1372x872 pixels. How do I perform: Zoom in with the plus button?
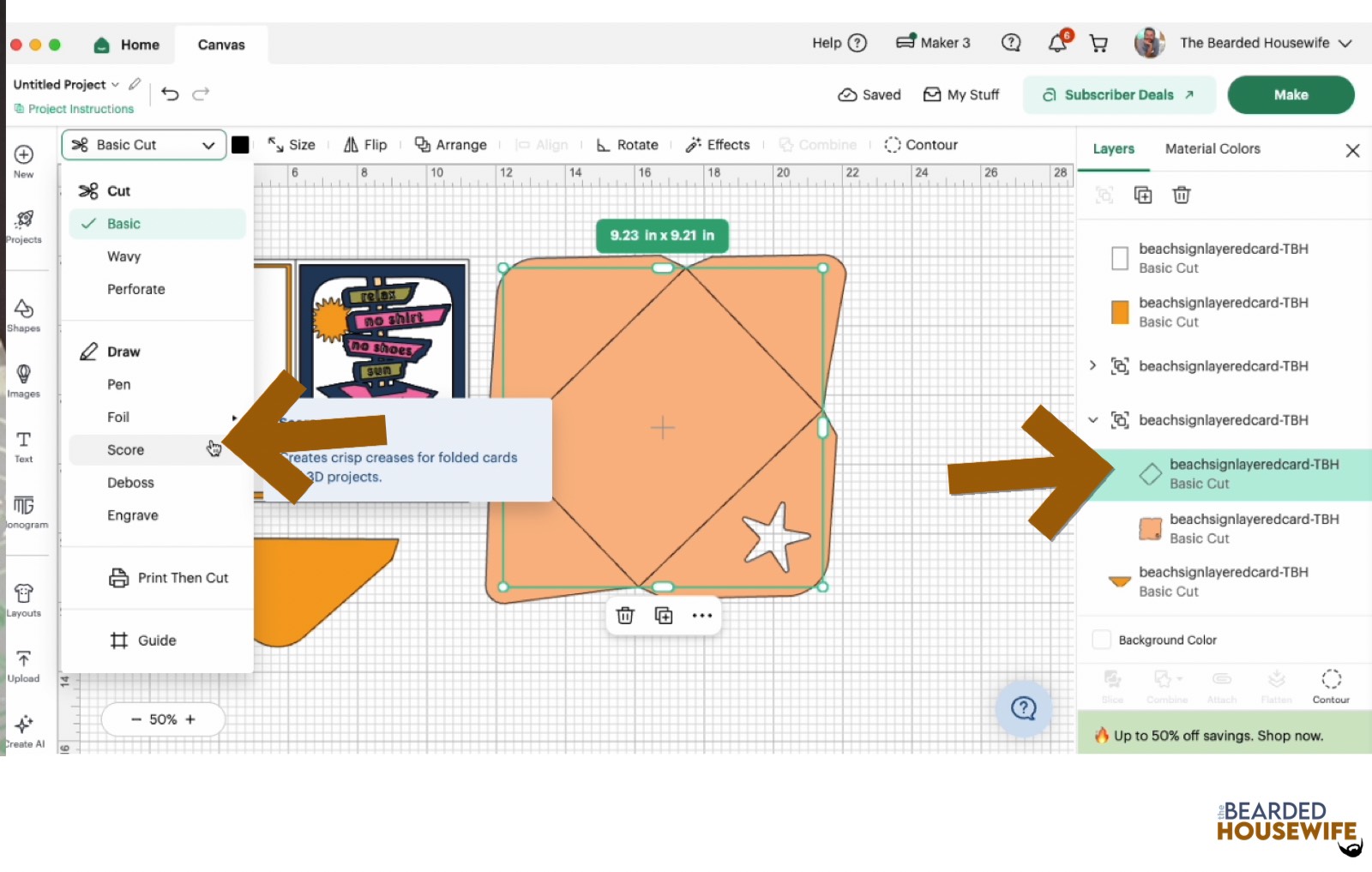[190, 719]
